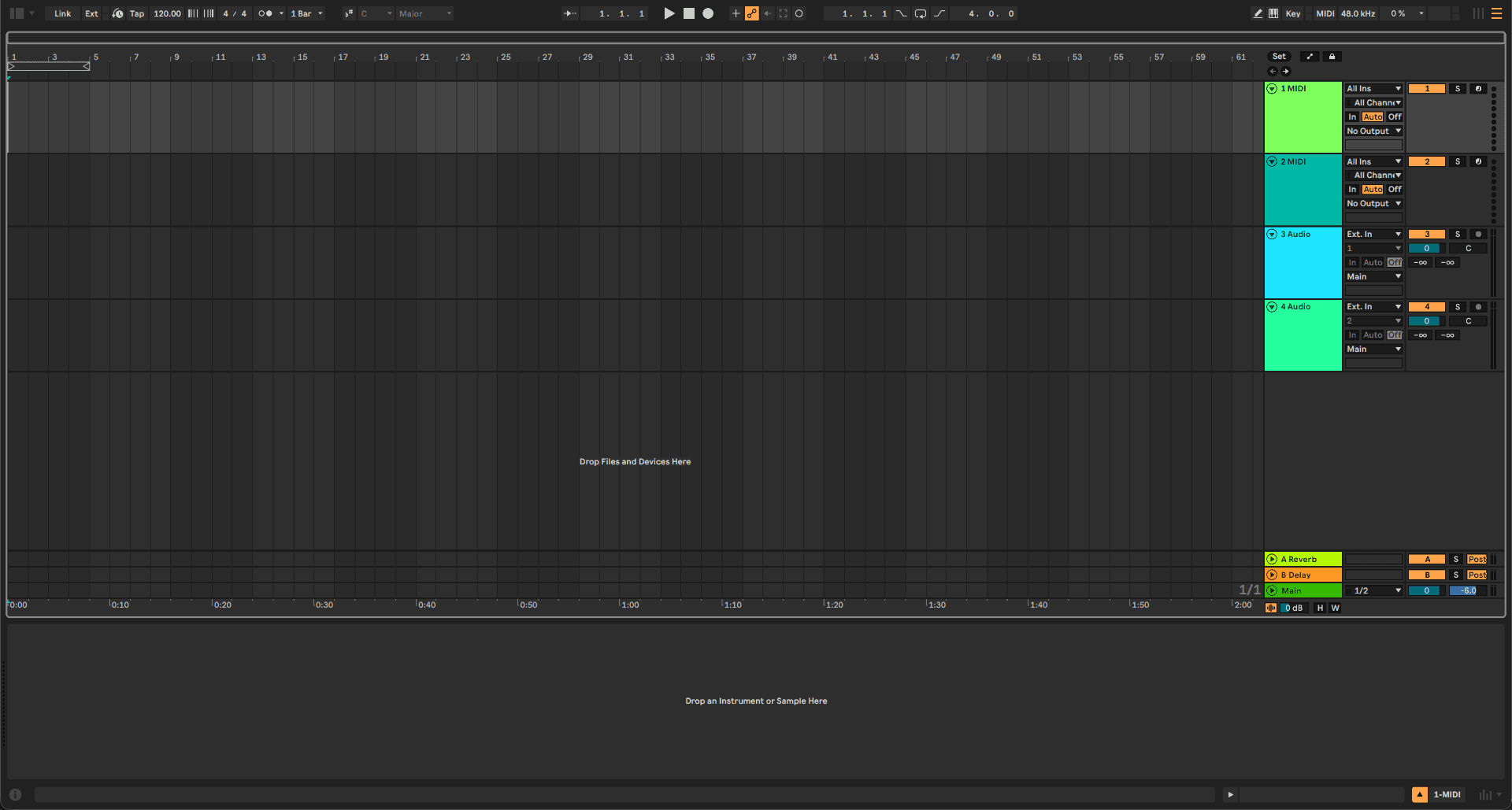Click the orange arrow icon next to 1-MIDI
The height and width of the screenshot is (810, 1512).
(1420, 794)
